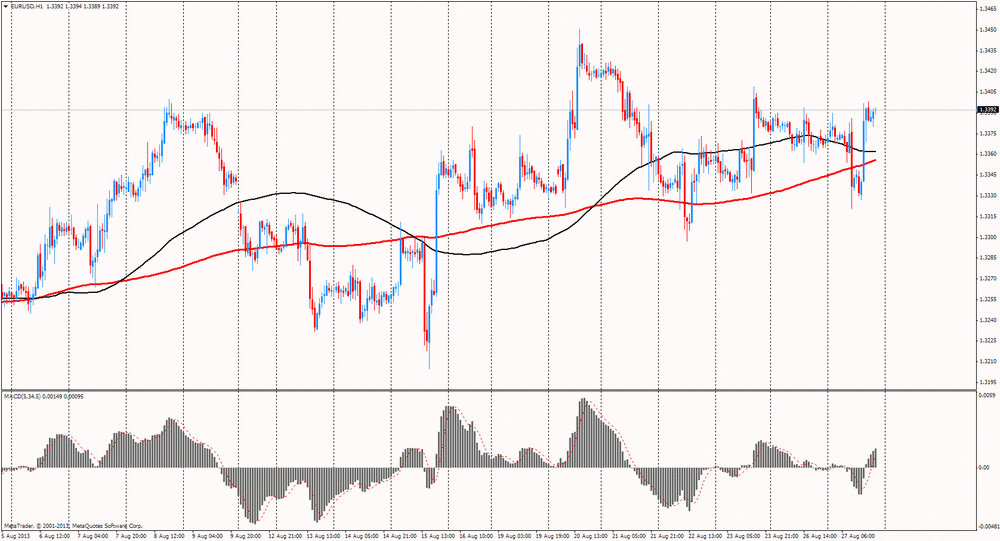Screen dimensions: 1000x541
Task: Click the 1.3450 price axis value
Action: (x=989, y=29)
